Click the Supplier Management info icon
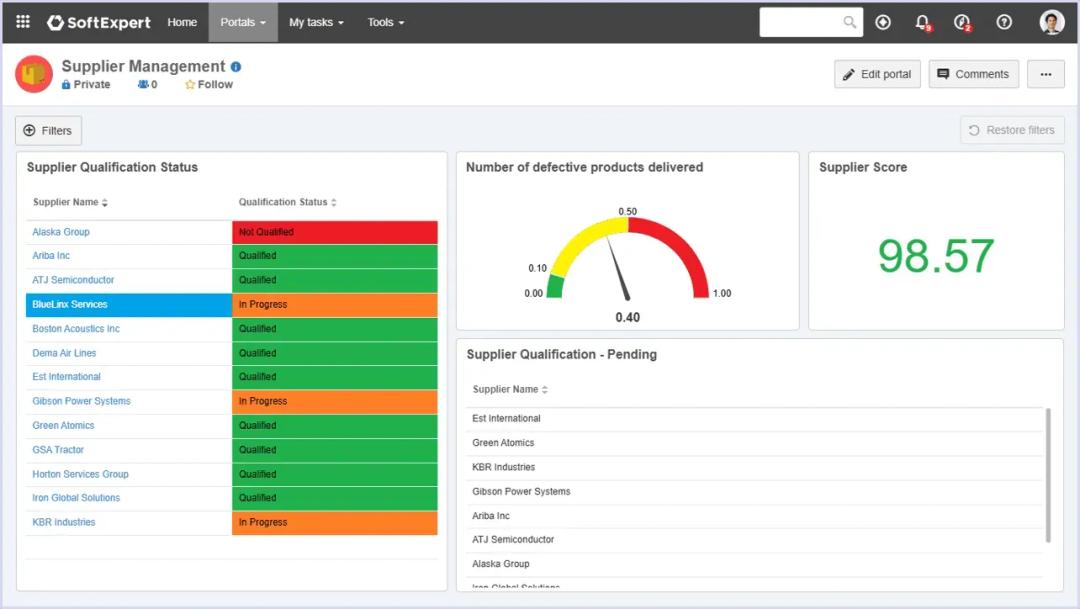The height and width of the screenshot is (609, 1080). (x=236, y=67)
